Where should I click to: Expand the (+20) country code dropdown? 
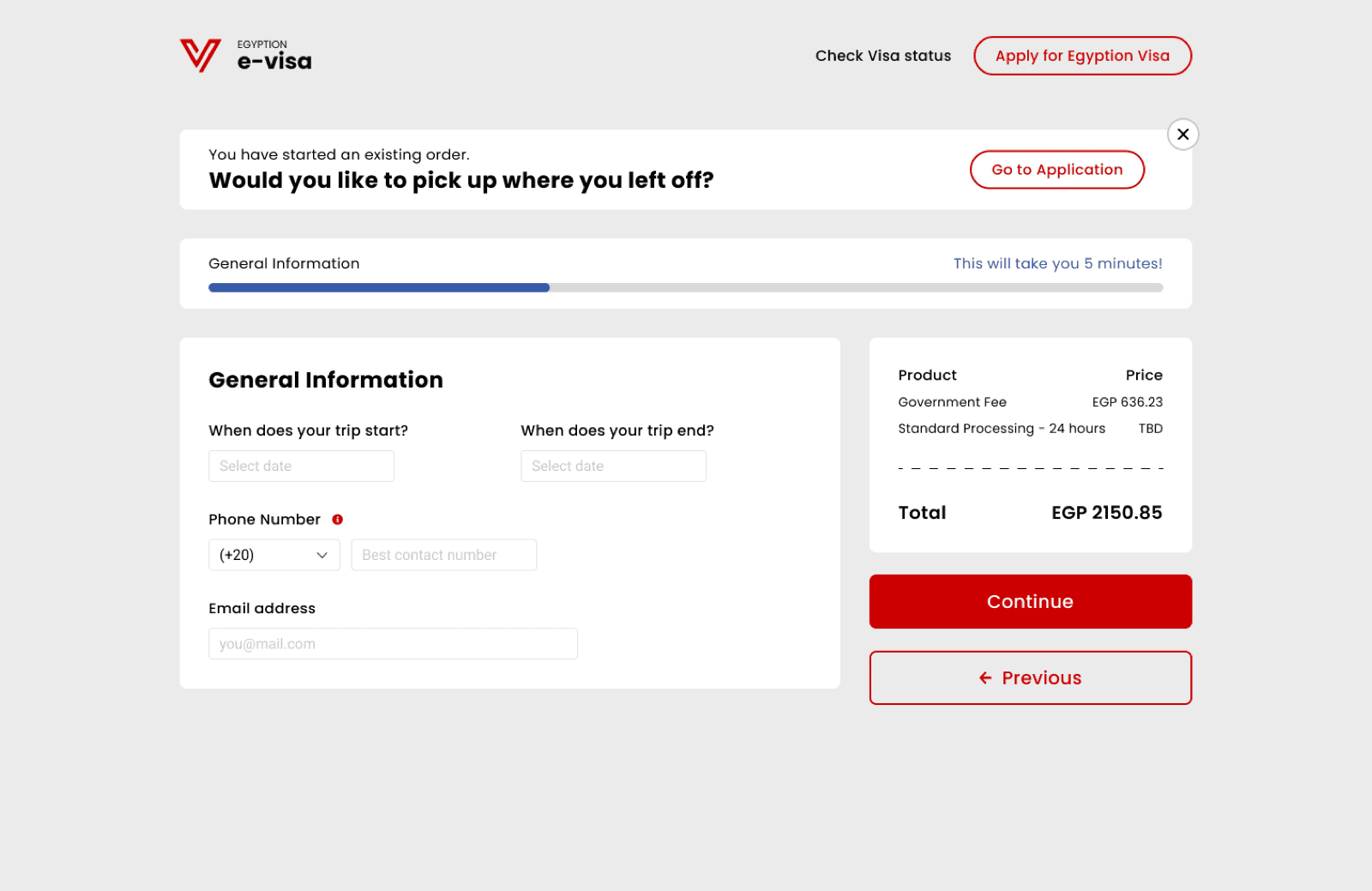click(x=274, y=555)
